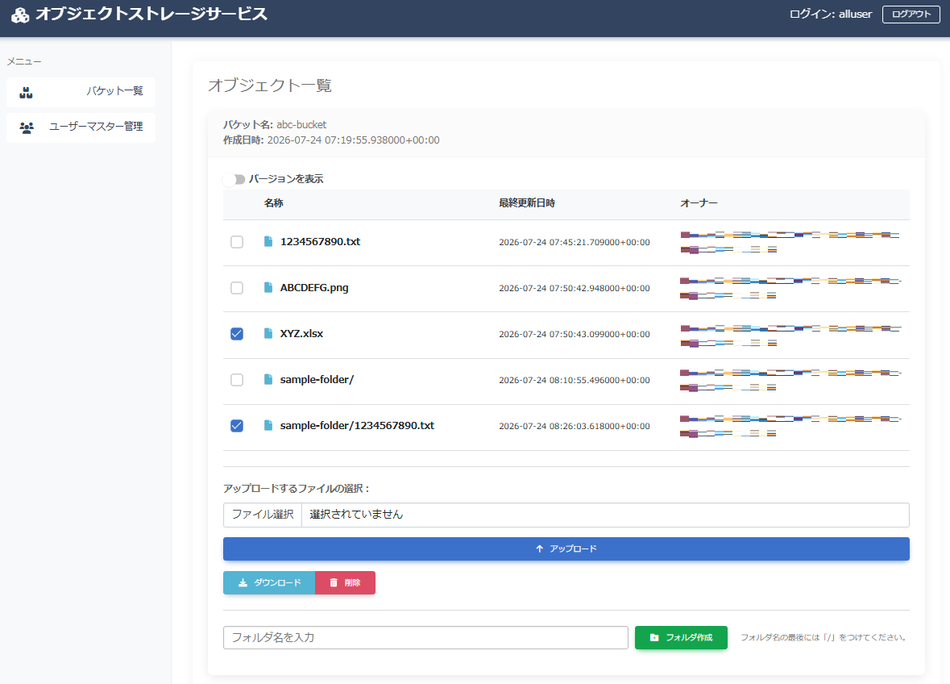Viewport: 950px width, 684px height.
Task: Uncheck the sample-folder/1234567890.txt checkbox
Action: [237, 426]
